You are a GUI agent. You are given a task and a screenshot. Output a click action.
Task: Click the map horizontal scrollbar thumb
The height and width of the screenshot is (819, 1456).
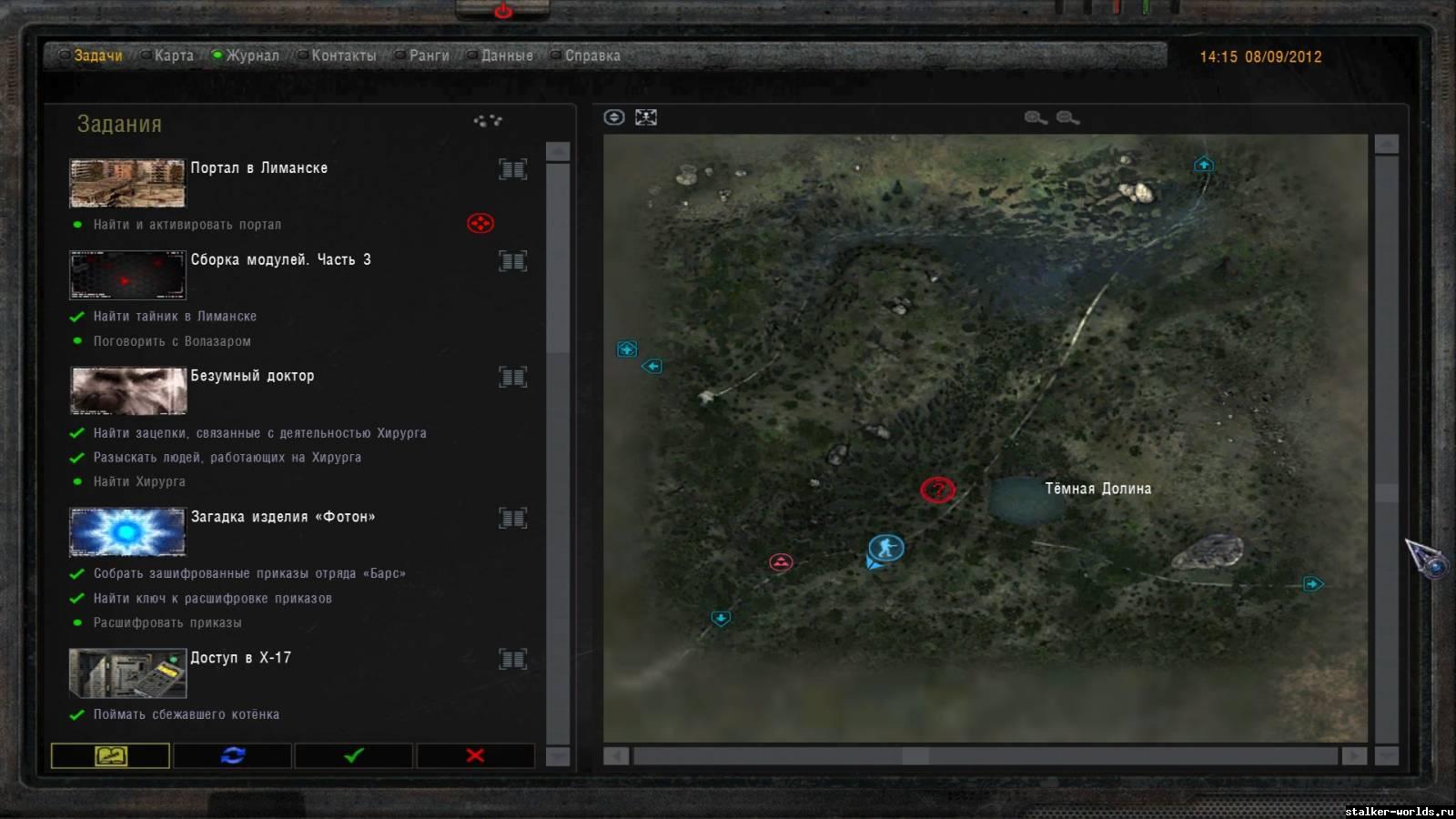915,756
